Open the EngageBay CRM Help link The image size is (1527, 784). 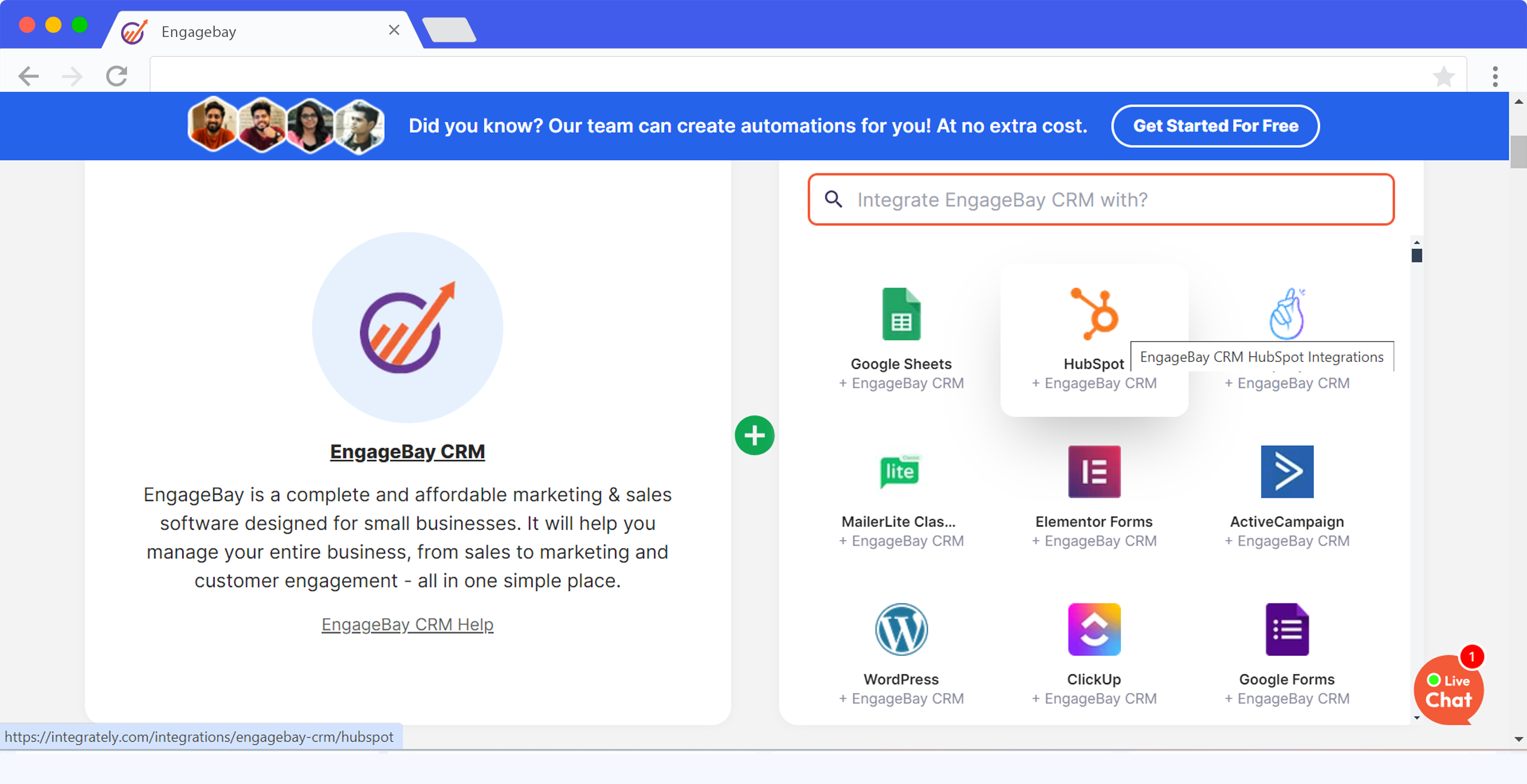(407, 624)
